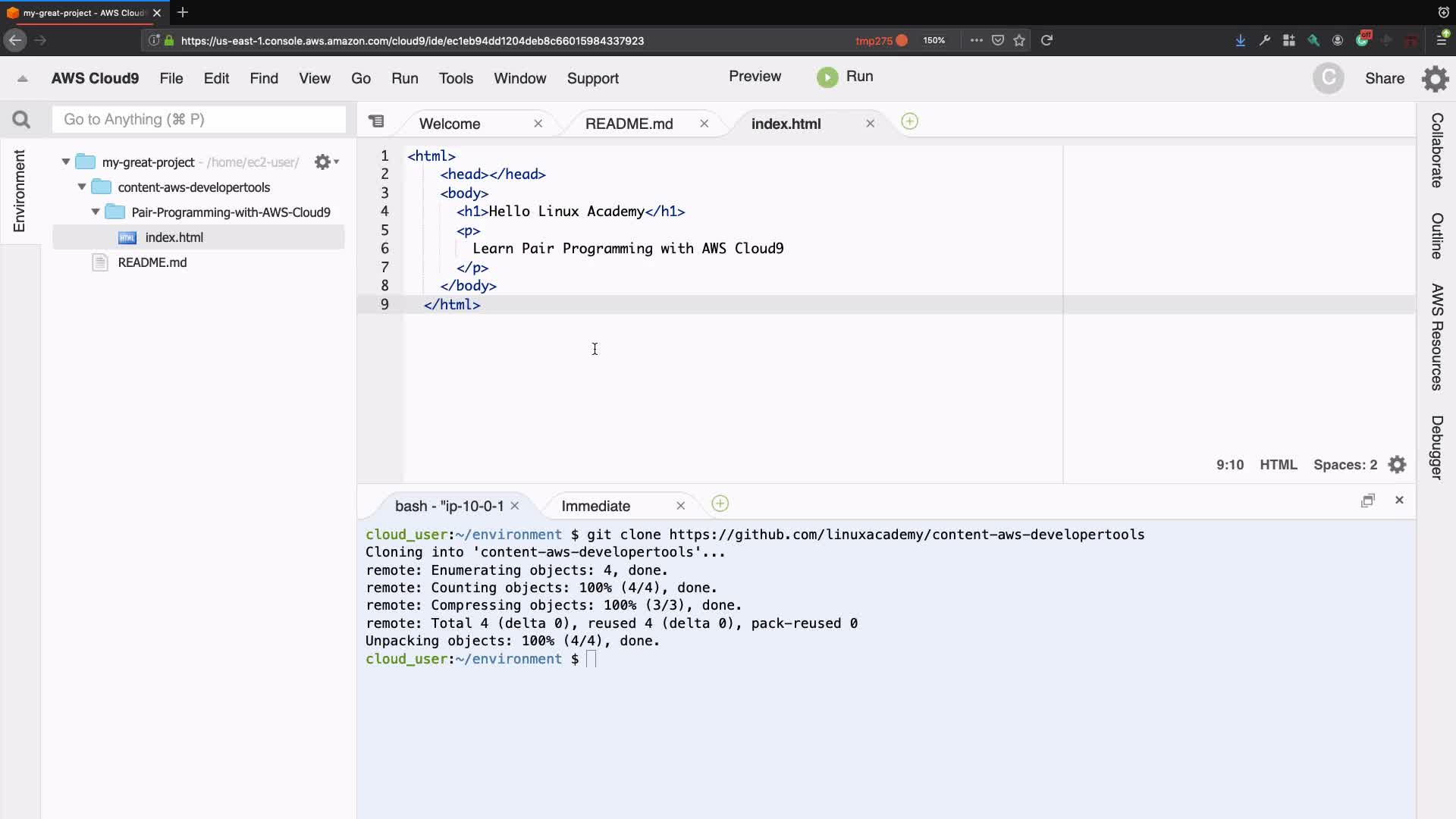Toggle the Collaborate side panel
Viewport: 1456px width, 819px height.
pos(1436,150)
